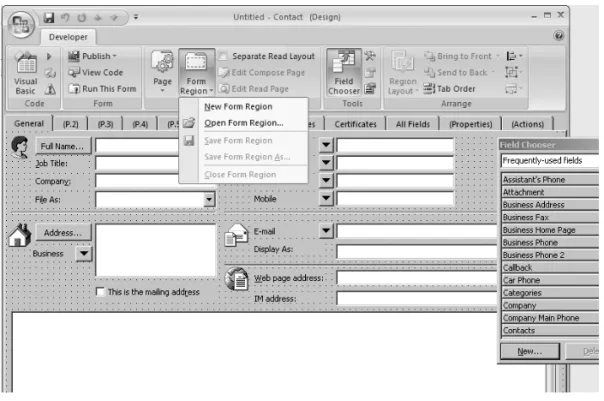Image resolution: width=604 pixels, height=401 pixels.
Task: Open the Office button menu
Action: click(x=21, y=25)
